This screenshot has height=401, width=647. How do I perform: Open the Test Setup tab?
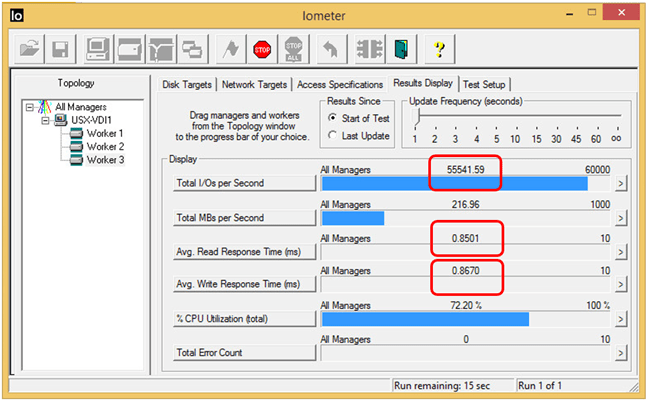point(485,85)
